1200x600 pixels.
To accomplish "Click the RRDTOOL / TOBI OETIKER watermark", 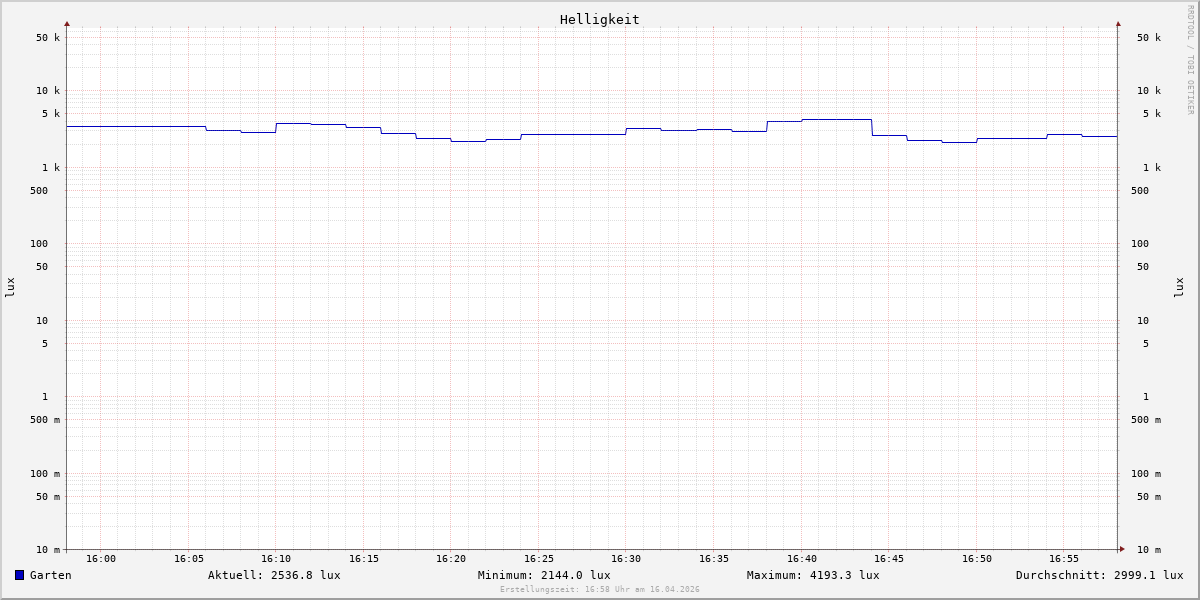I will [x=1190, y=60].
